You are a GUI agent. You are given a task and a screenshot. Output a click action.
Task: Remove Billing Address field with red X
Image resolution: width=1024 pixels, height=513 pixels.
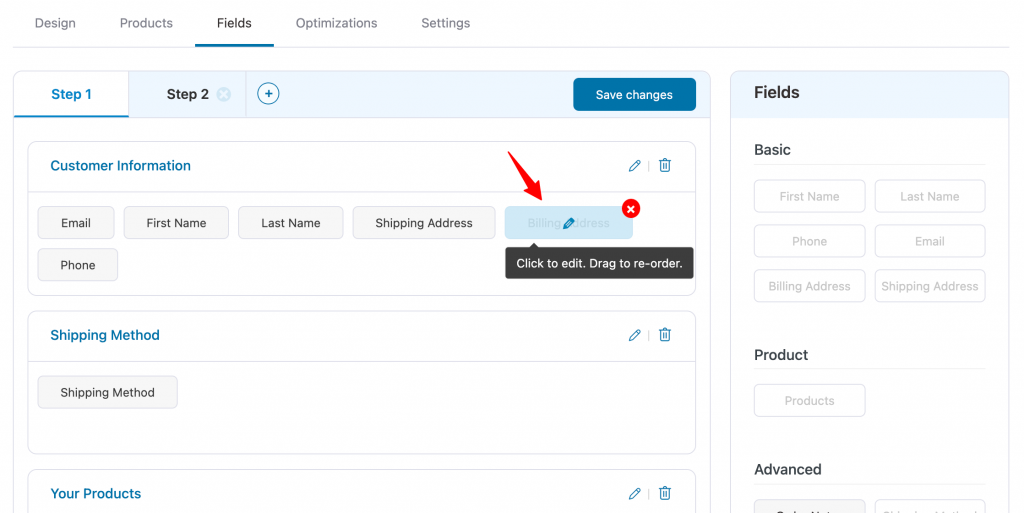click(630, 209)
